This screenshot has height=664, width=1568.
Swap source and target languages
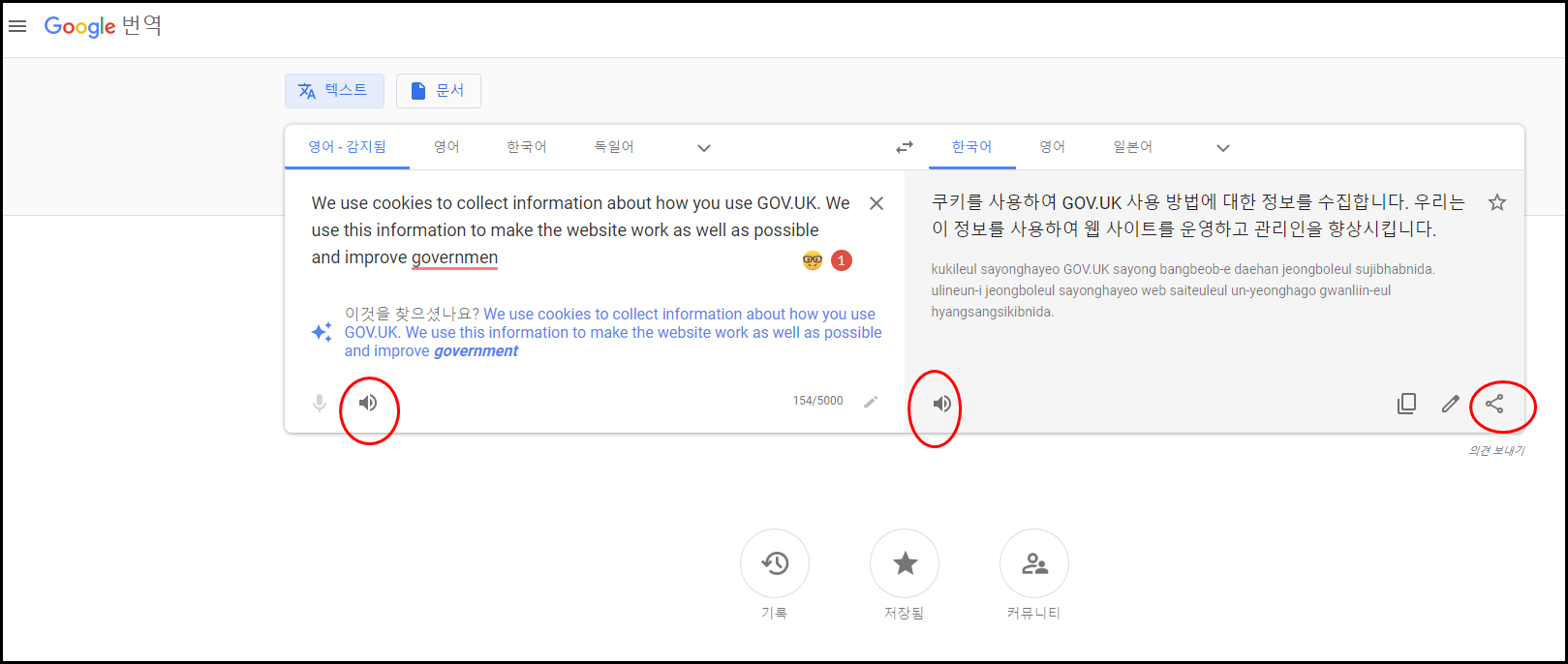point(905,147)
